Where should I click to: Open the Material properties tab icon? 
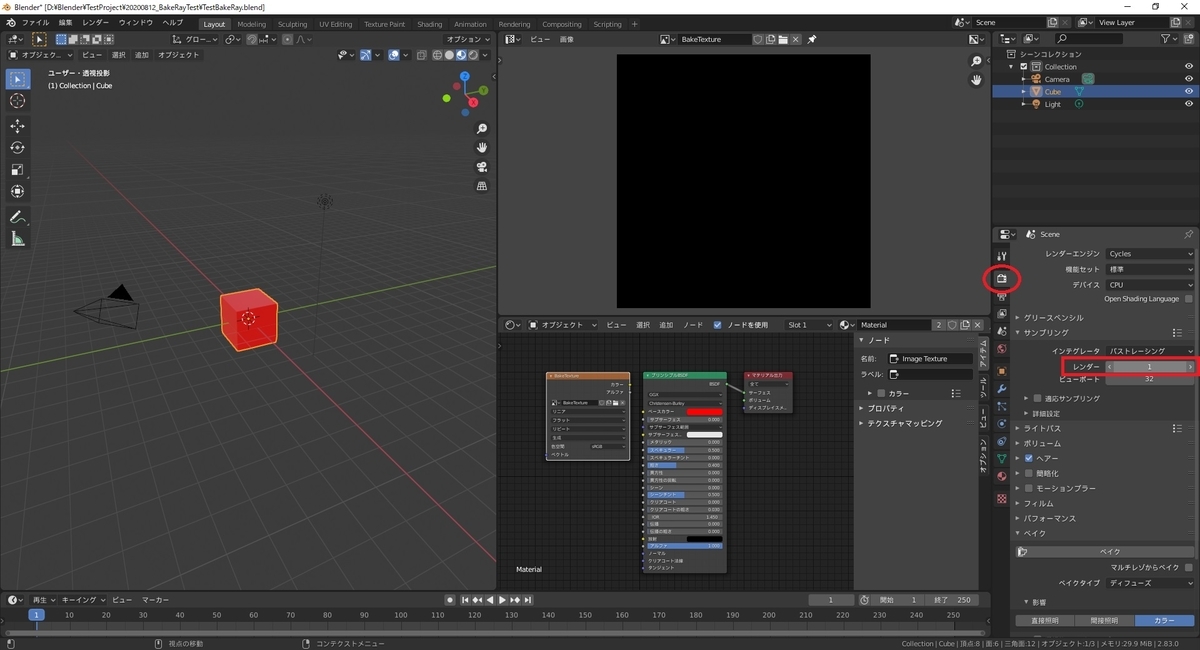click(x=1001, y=476)
